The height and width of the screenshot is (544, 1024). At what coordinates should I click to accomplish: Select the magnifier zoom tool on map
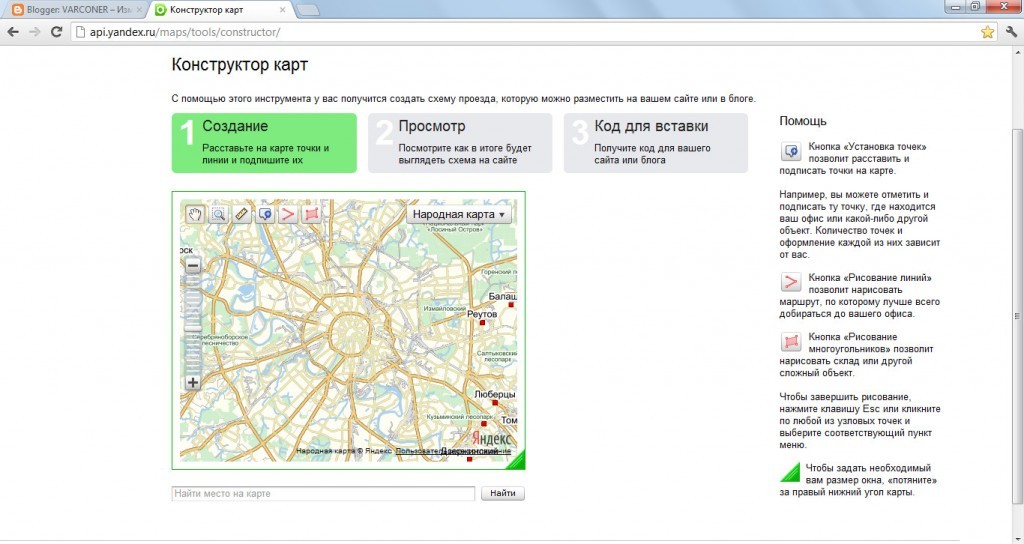(x=218, y=214)
